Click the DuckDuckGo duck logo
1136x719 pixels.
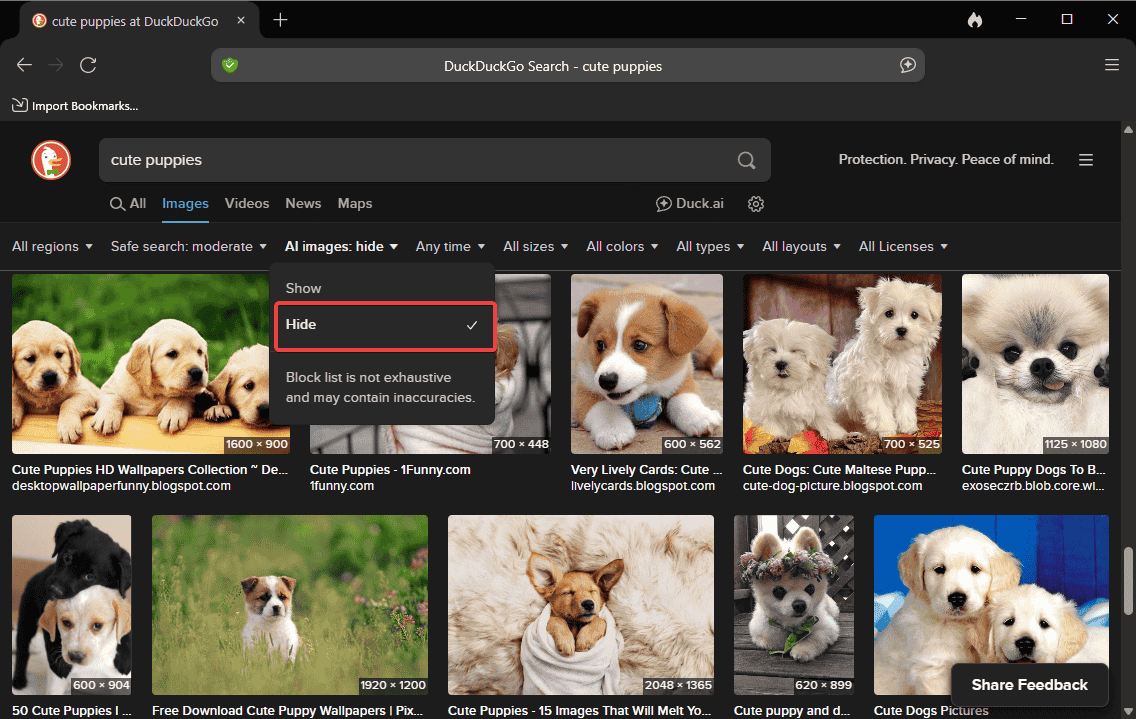click(x=50, y=160)
